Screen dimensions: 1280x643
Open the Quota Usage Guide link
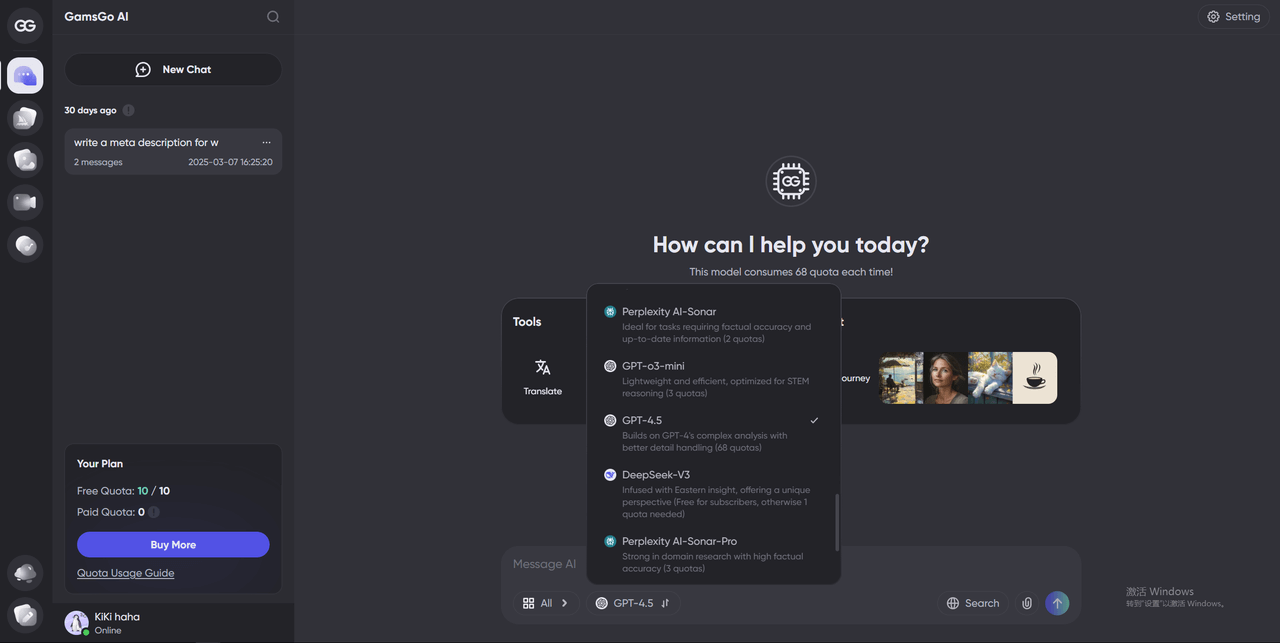point(125,573)
